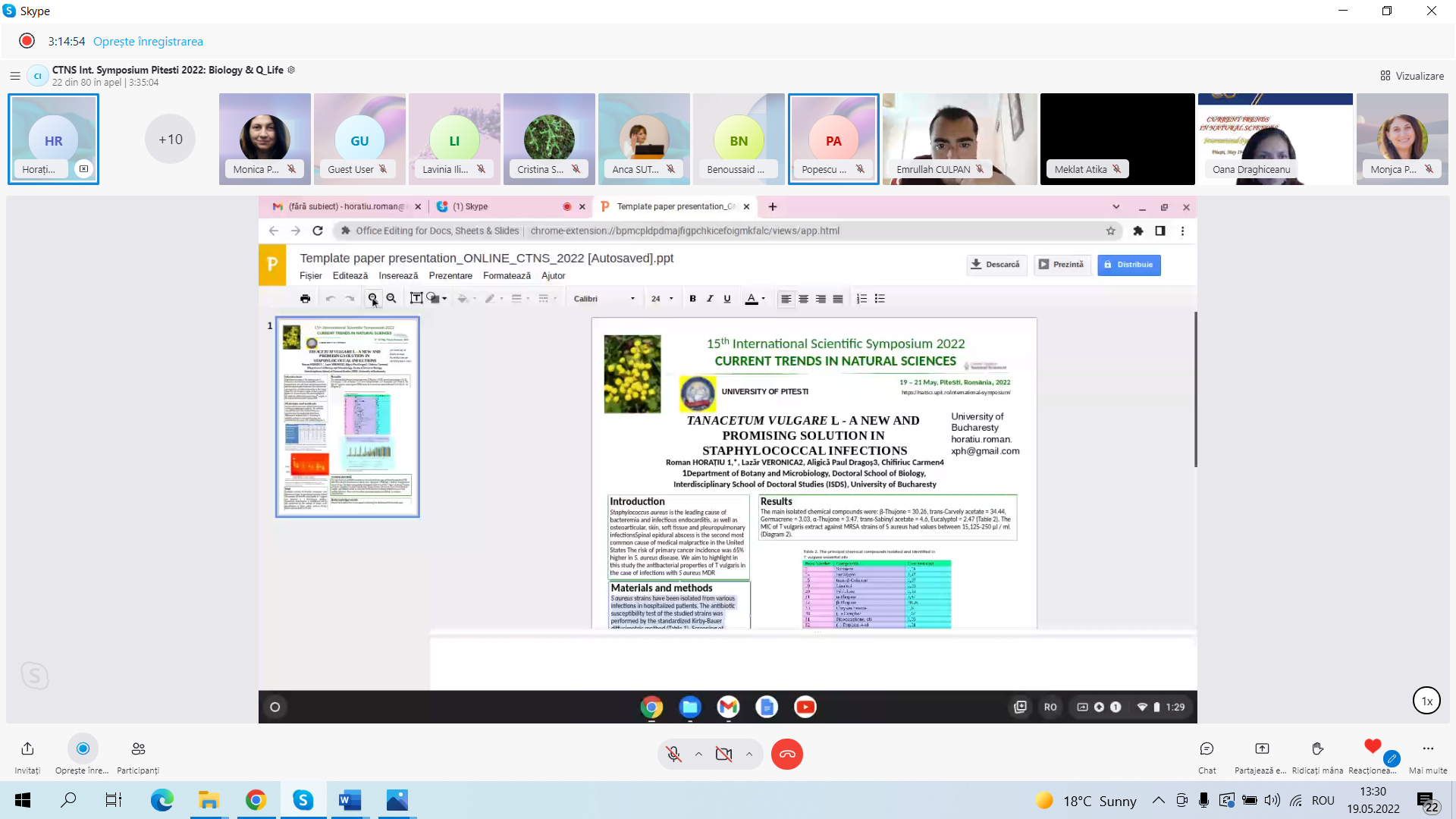Open the Inserează menu
This screenshot has height=819, width=1456.
[398, 276]
